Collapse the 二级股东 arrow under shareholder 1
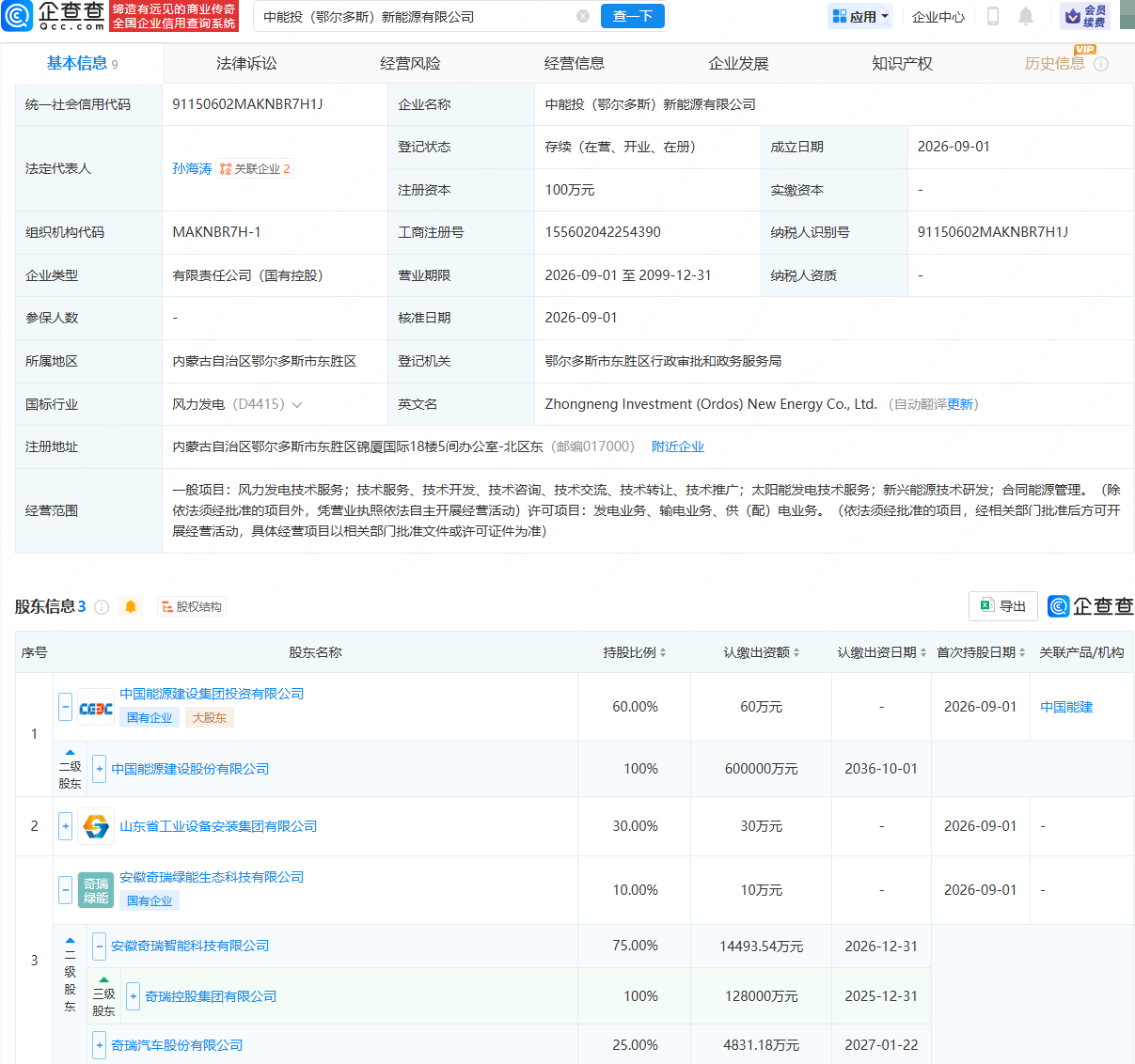The image size is (1135, 1064). [70, 753]
